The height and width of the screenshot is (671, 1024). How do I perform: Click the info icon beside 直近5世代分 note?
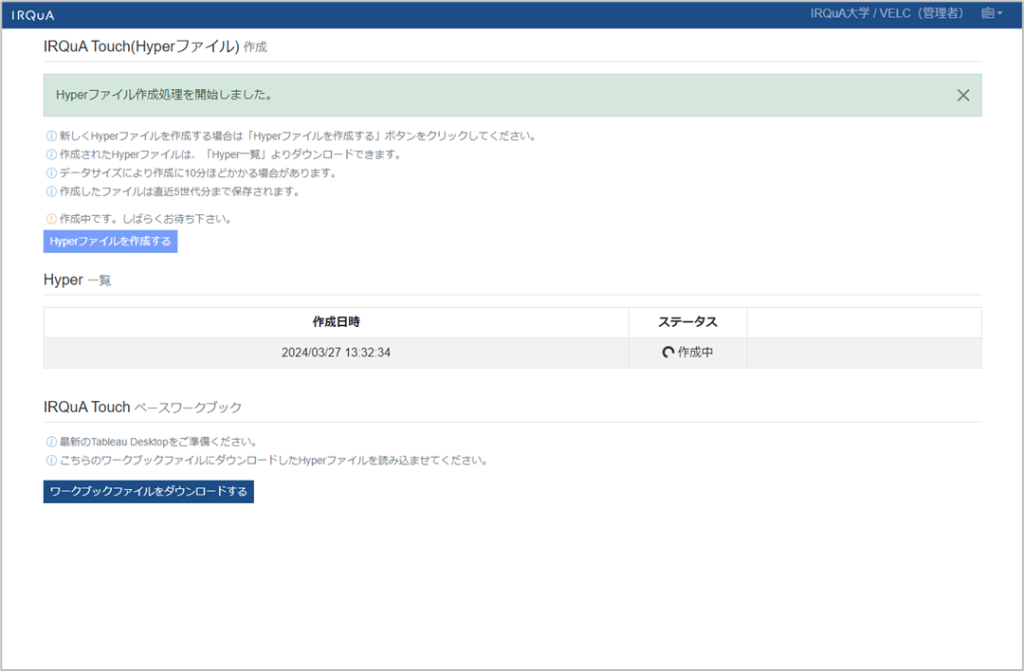(x=52, y=192)
